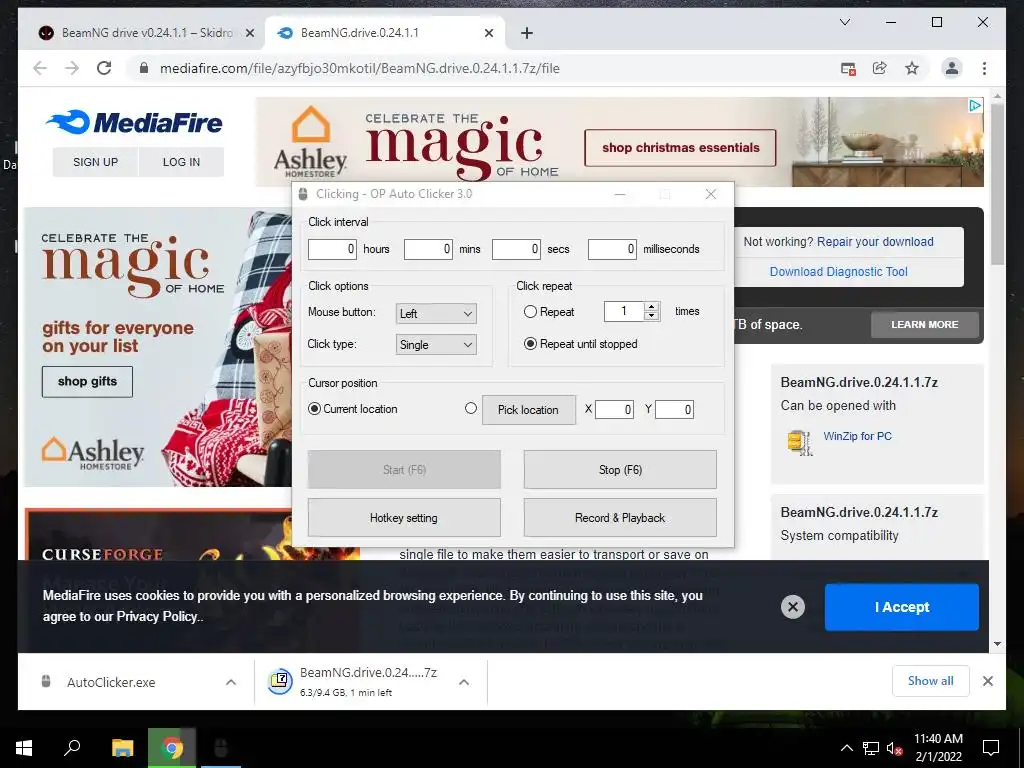Close the Skidrow BeamNG drive tab
Screen dimensions: 1024x768
coord(249,33)
